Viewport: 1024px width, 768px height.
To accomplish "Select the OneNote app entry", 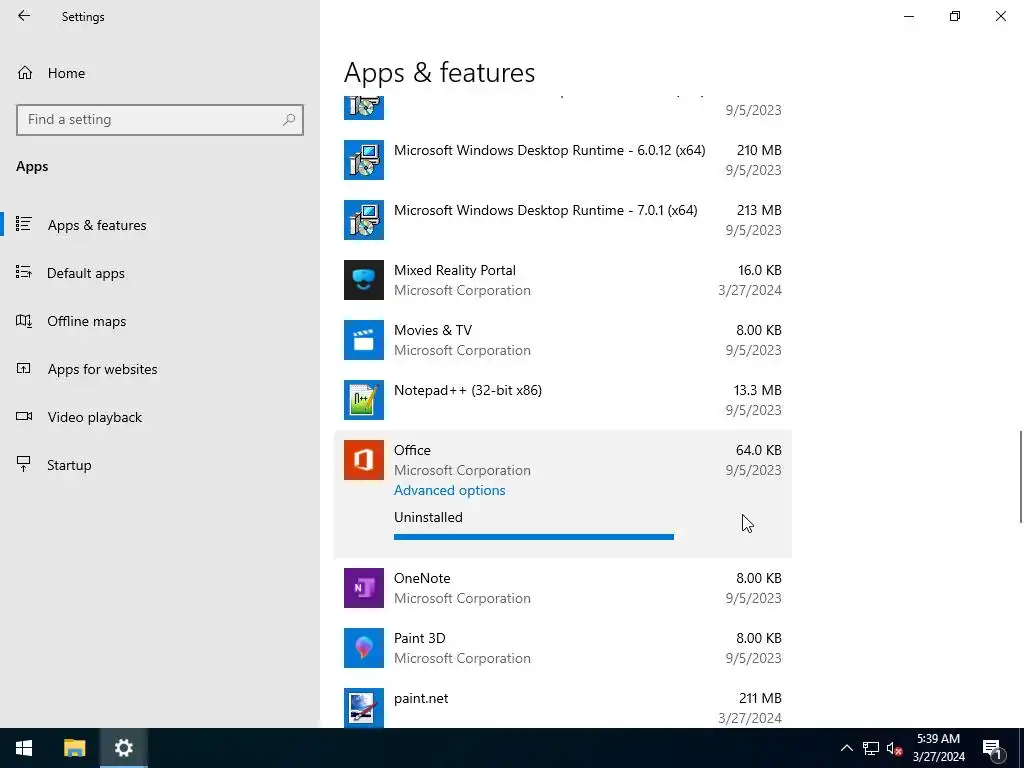I will click(563, 588).
